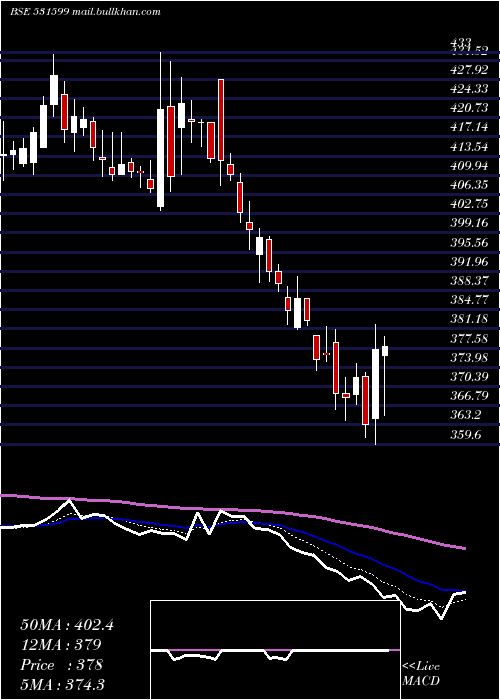This screenshot has width=500, height=700.
Task: Click the <<Live MACD label
Action: [421, 673]
